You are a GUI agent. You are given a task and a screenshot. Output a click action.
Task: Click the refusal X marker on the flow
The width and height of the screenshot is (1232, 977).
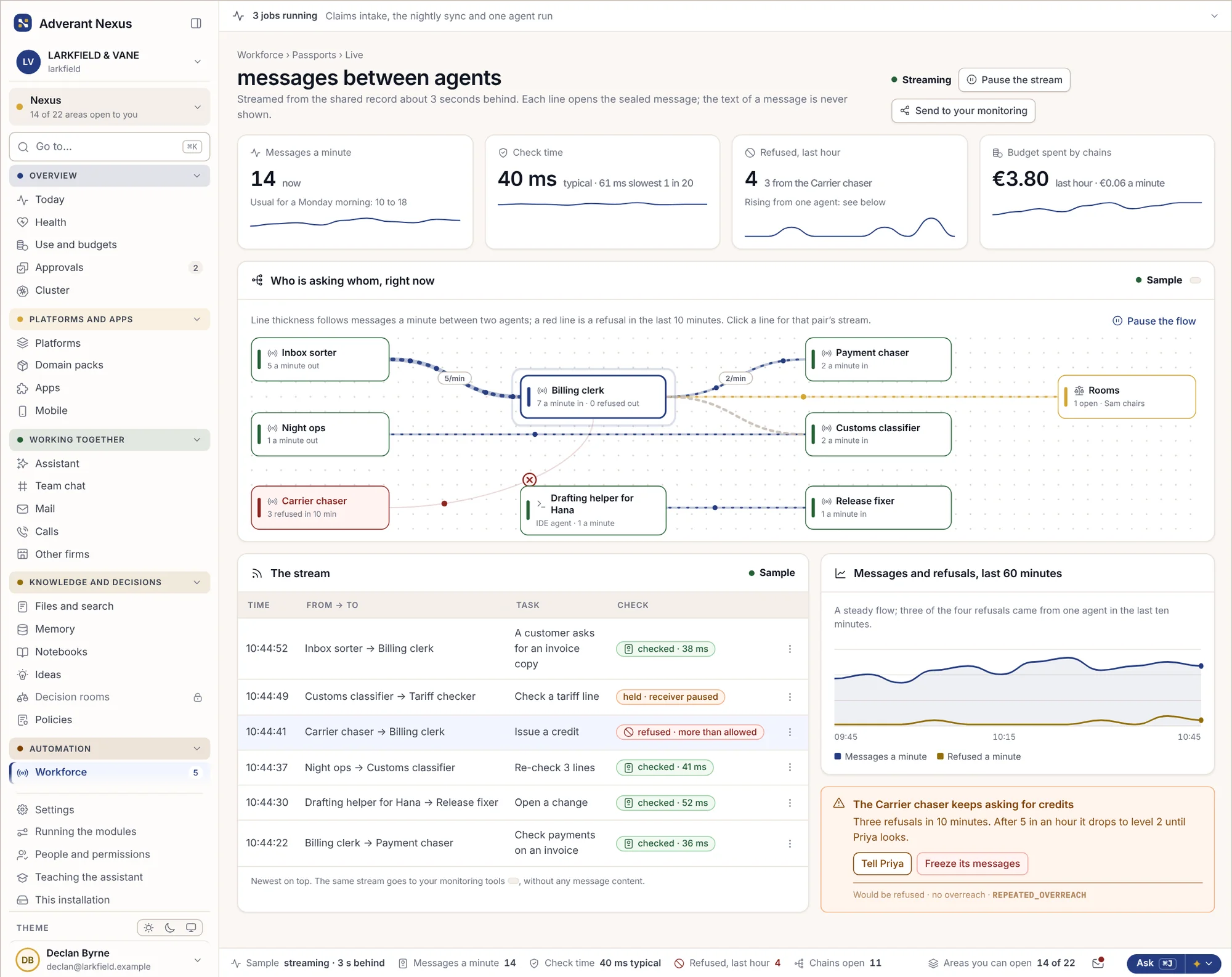coord(529,479)
